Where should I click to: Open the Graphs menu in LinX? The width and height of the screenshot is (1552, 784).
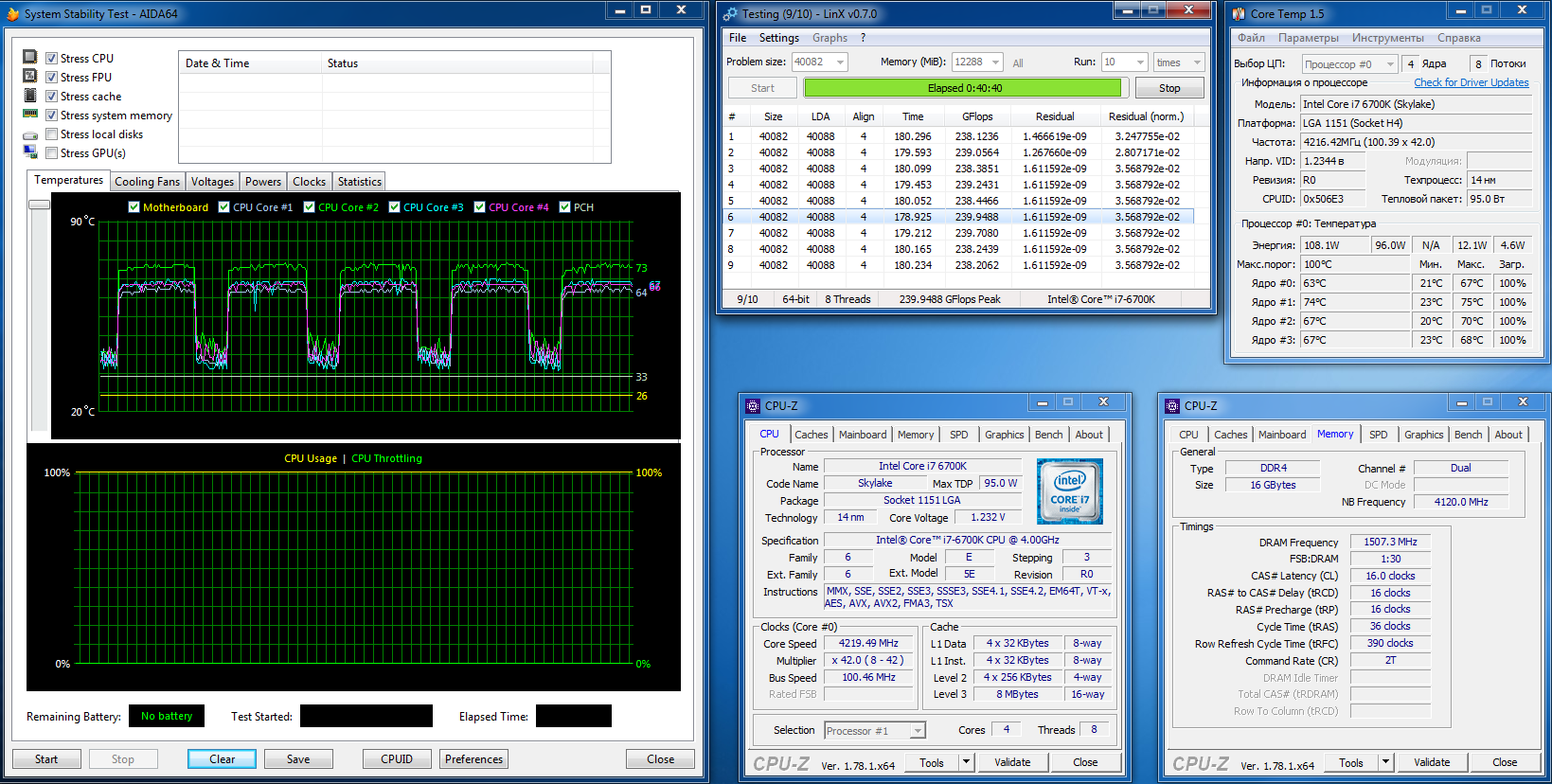pyautogui.click(x=830, y=38)
